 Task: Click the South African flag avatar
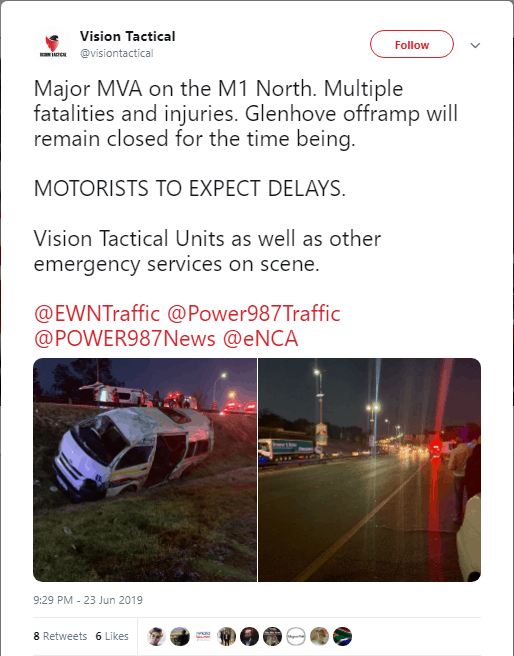coord(342,636)
